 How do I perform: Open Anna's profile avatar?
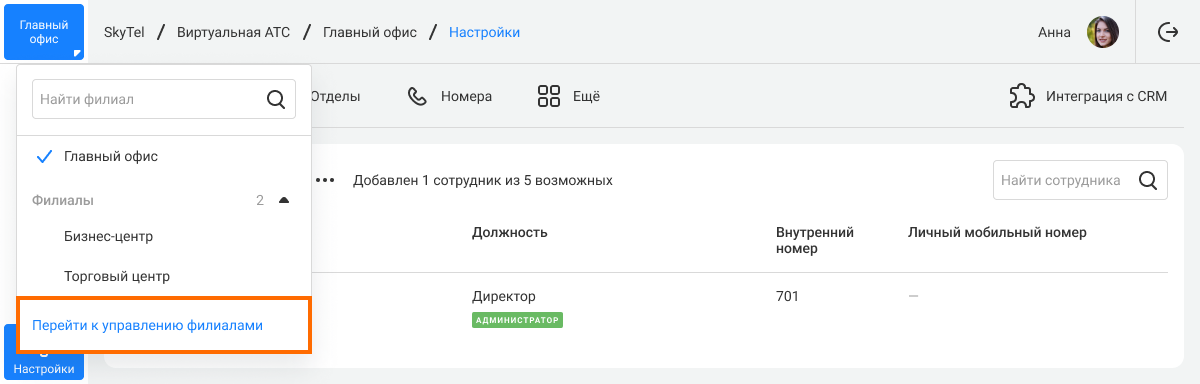1103,32
